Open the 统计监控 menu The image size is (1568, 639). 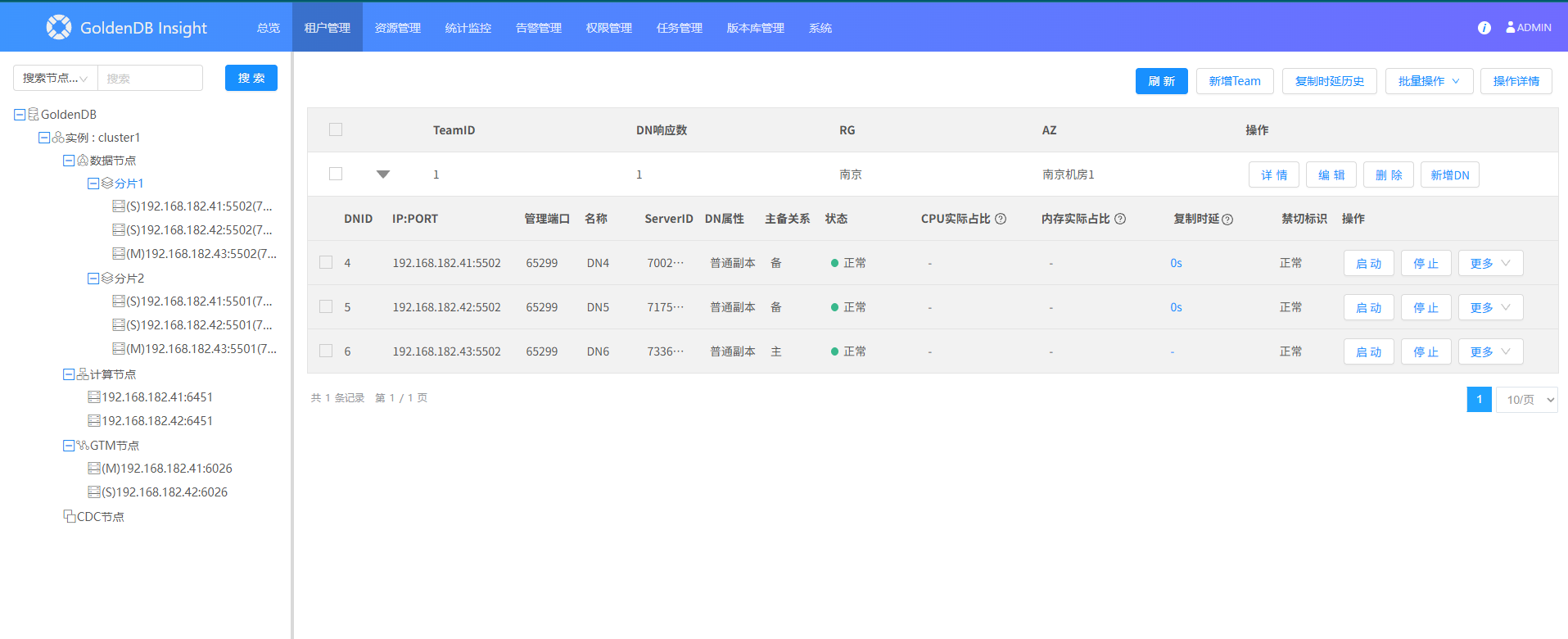(x=468, y=28)
